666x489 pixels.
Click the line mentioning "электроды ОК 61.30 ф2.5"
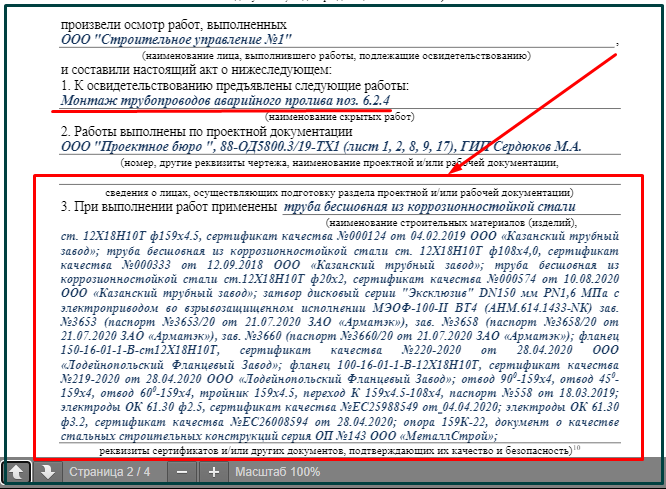[340, 407]
